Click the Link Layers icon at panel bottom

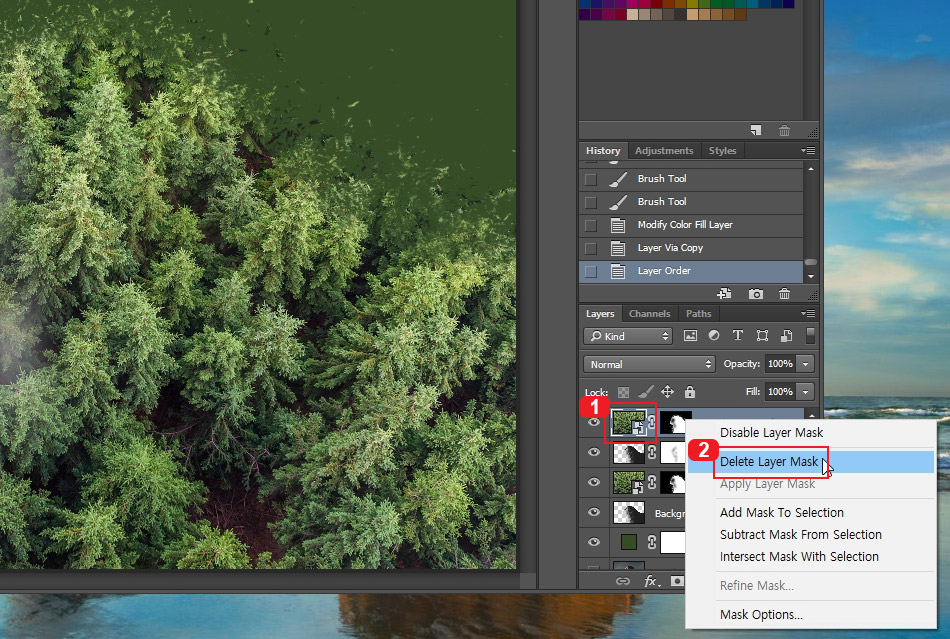pyautogui.click(x=622, y=581)
